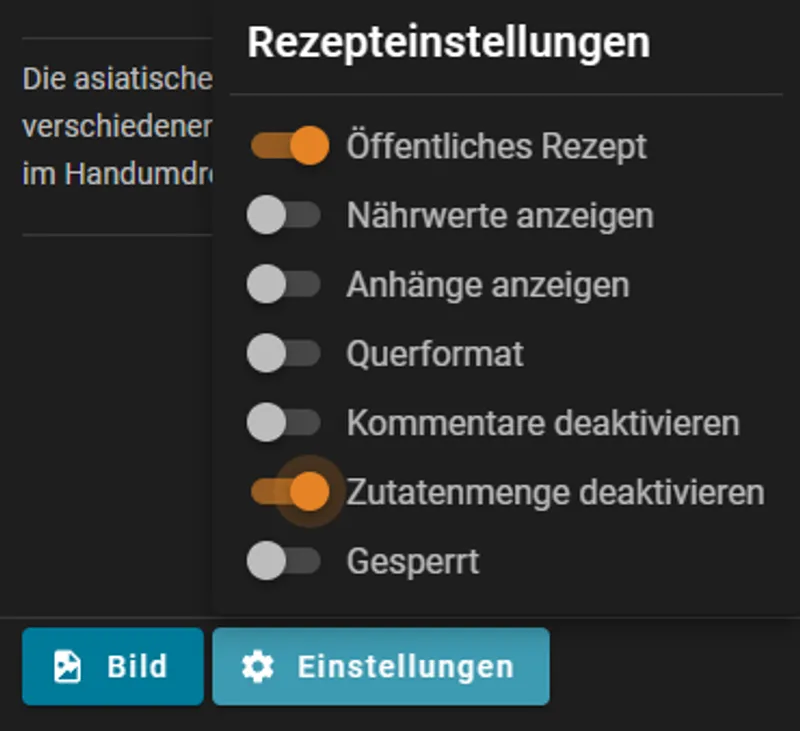Select the Kommentare deaktivieren label text
Screen dimensions: 800x731
tap(542, 423)
